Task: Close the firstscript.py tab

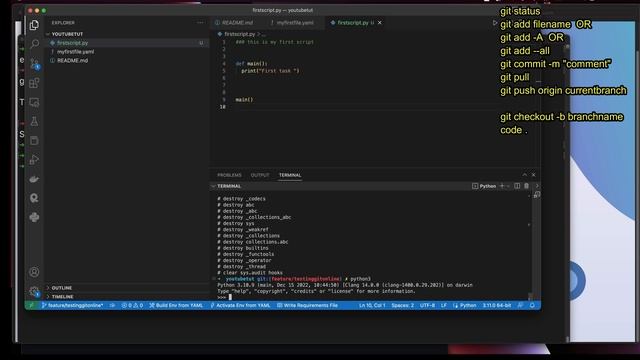Action: [380, 23]
